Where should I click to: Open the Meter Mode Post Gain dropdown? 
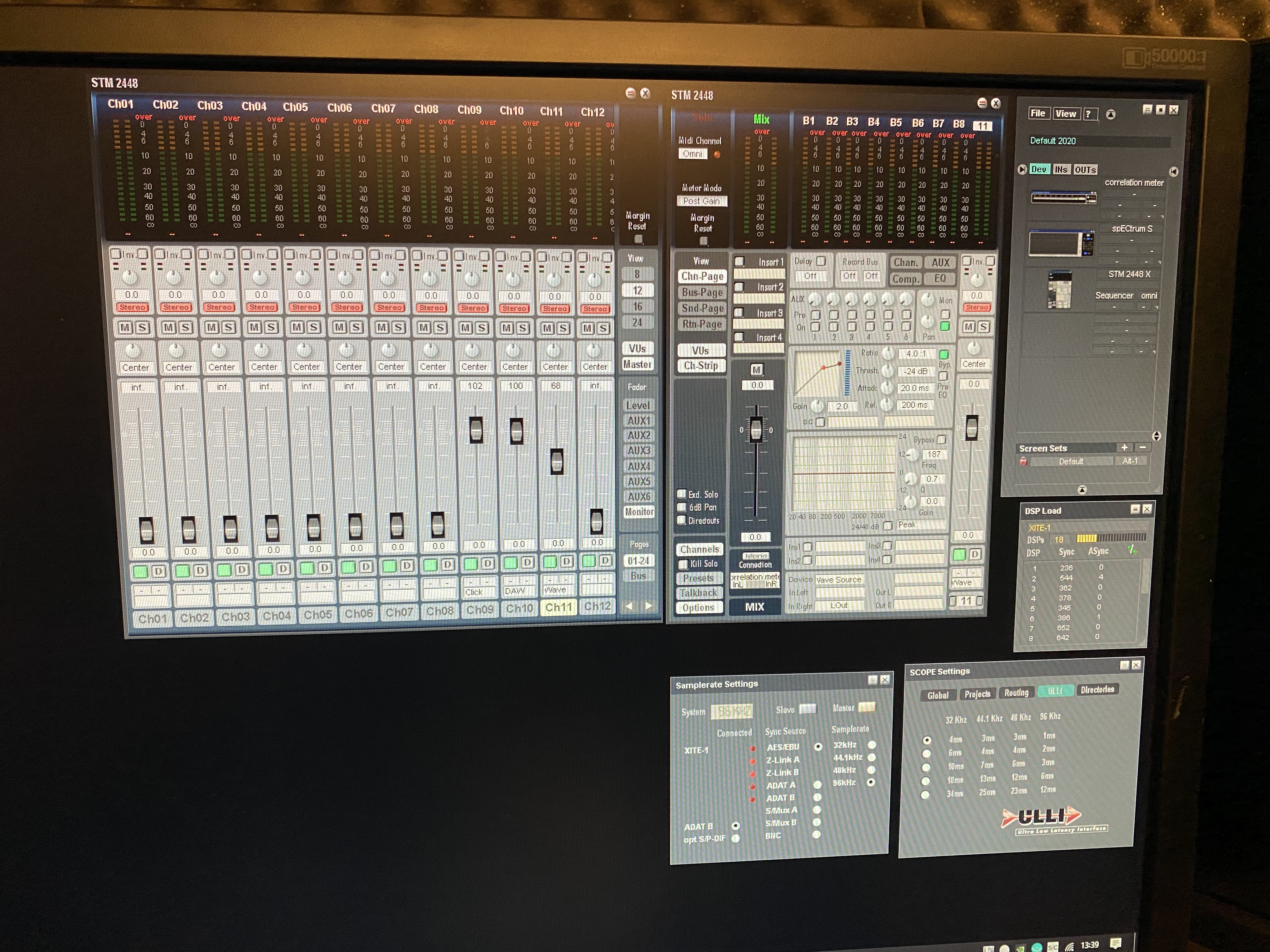[701, 201]
